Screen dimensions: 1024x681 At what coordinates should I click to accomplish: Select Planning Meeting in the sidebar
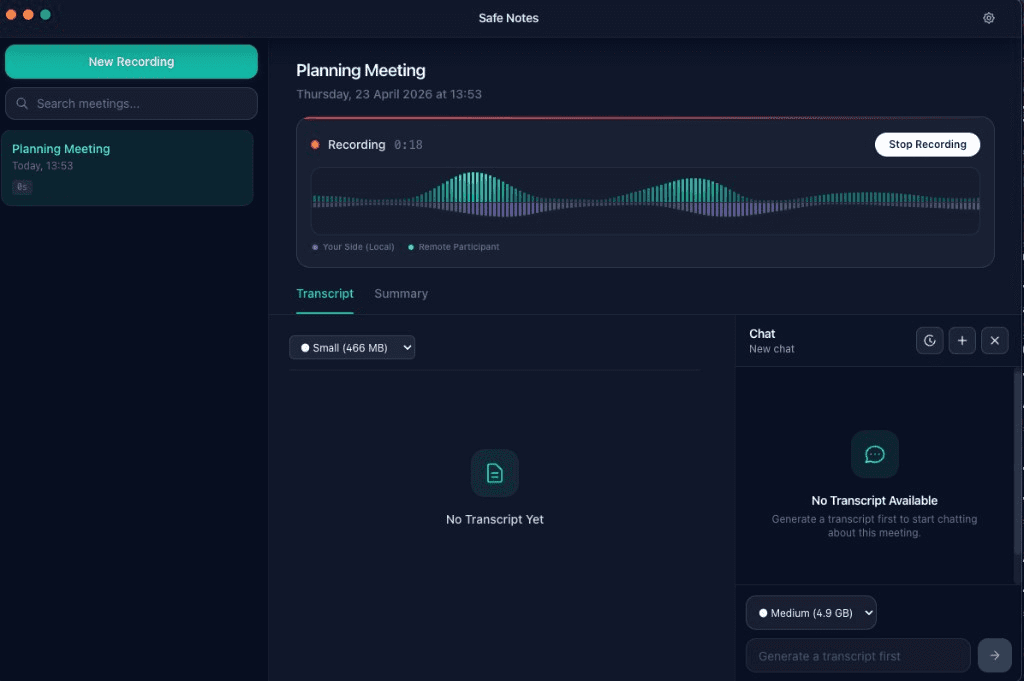127,168
